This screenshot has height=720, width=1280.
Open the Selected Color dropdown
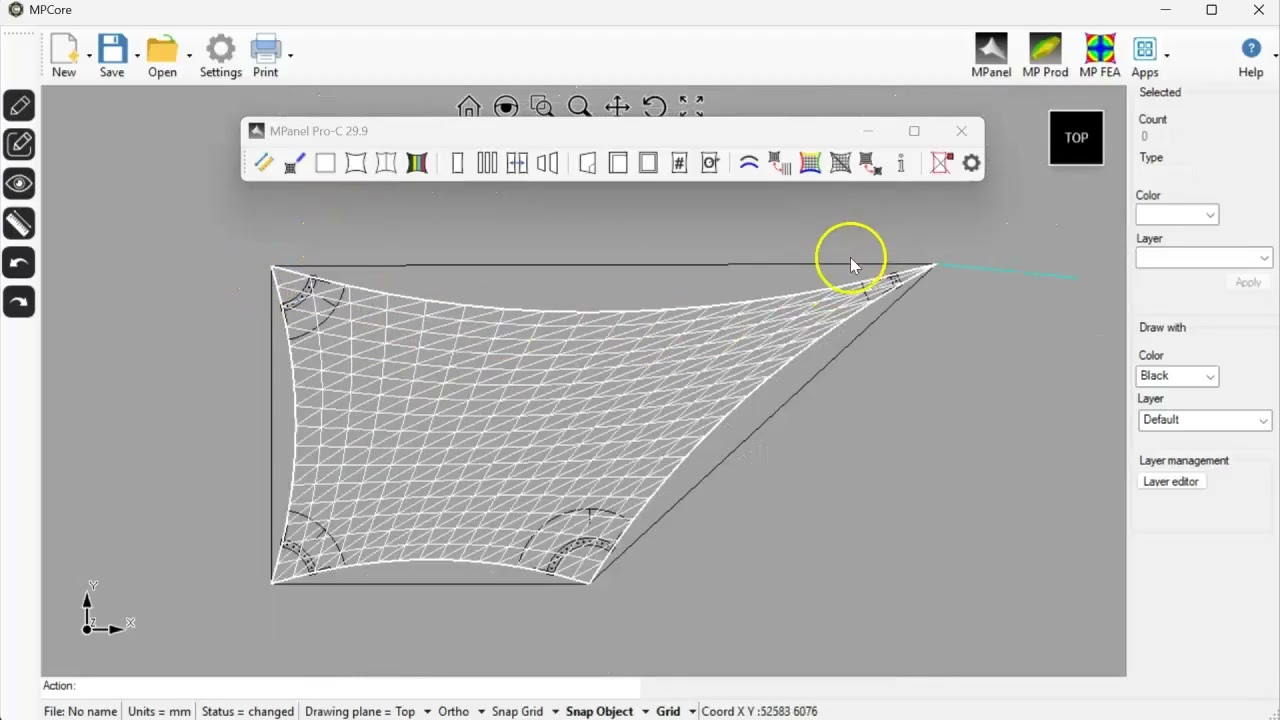1177,215
